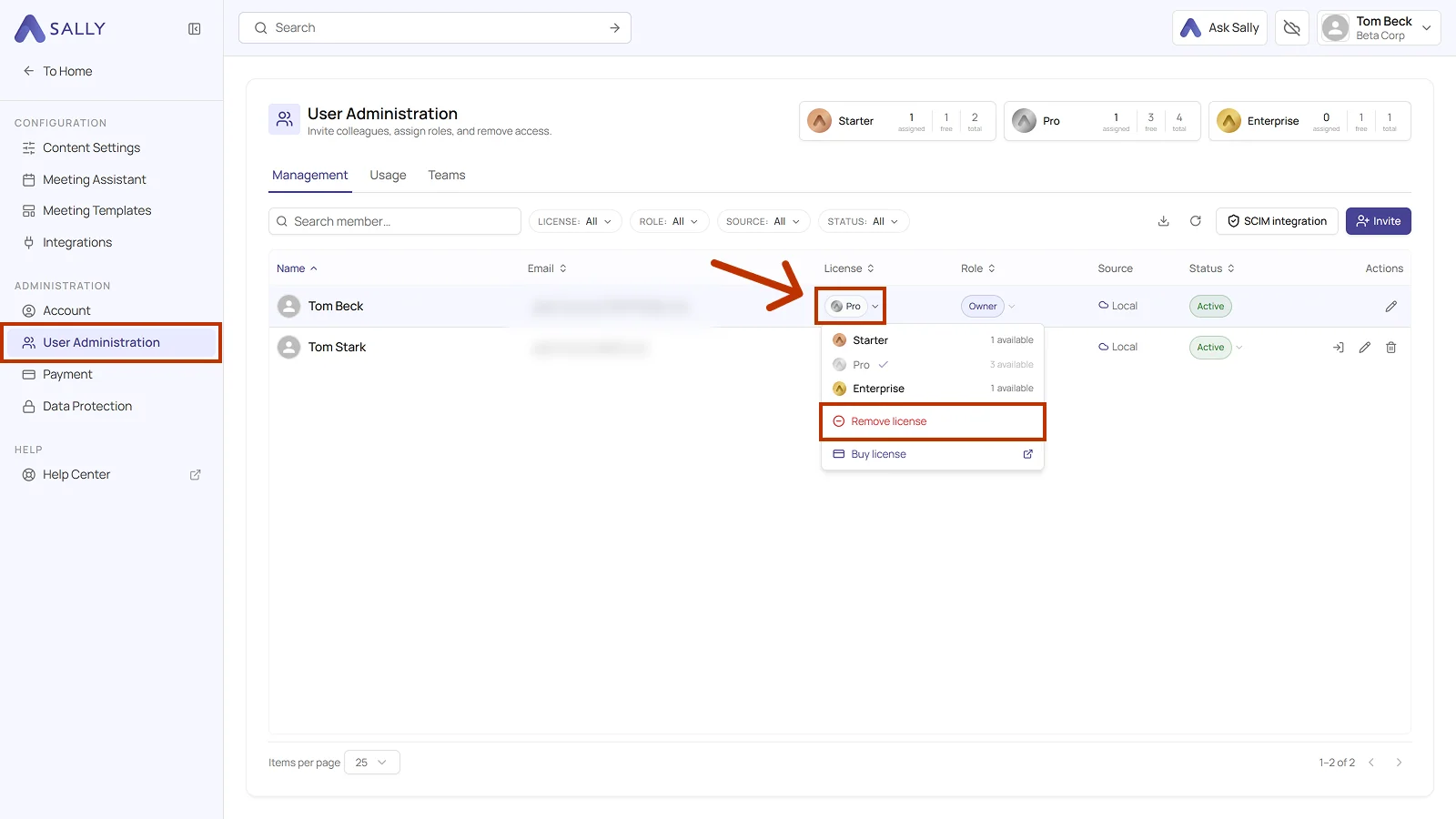Open Tom Stark Active status dropdown
Image resolution: width=1456 pixels, height=819 pixels.
1217,348
